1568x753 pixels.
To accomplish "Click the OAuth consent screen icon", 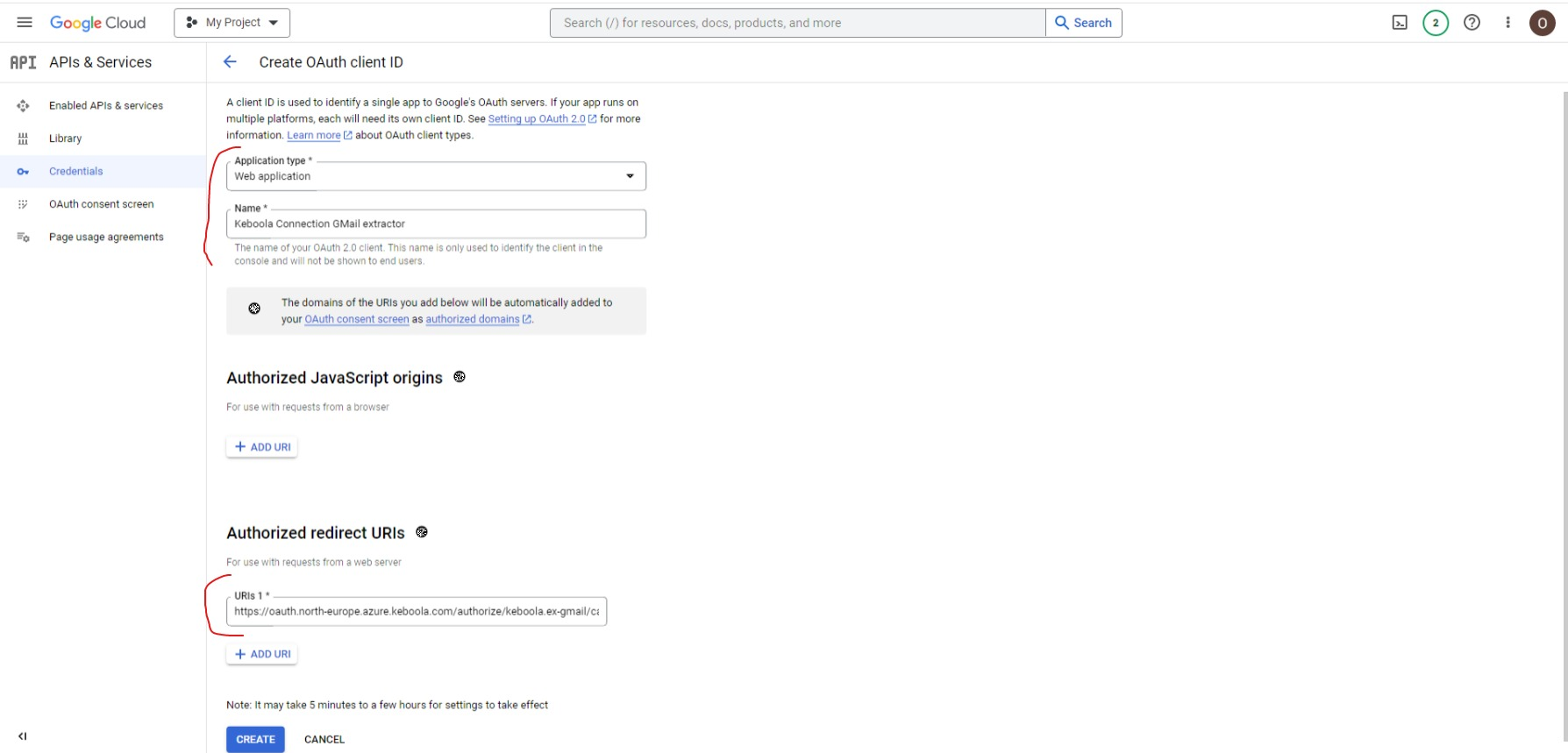I will tap(23, 204).
